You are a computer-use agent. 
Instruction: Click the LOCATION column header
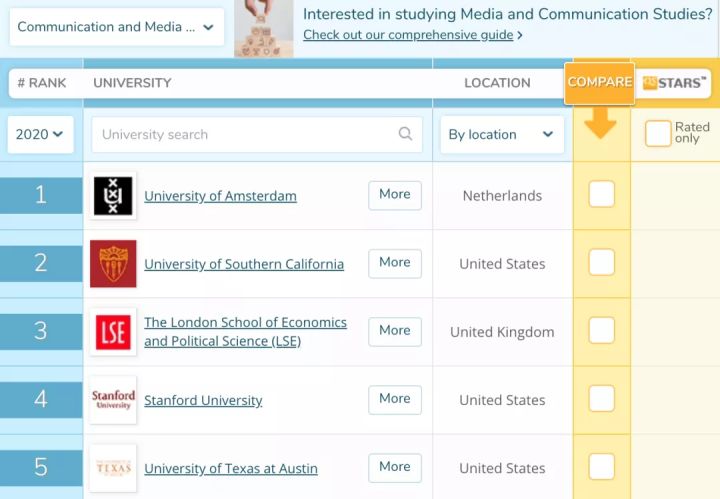[497, 83]
